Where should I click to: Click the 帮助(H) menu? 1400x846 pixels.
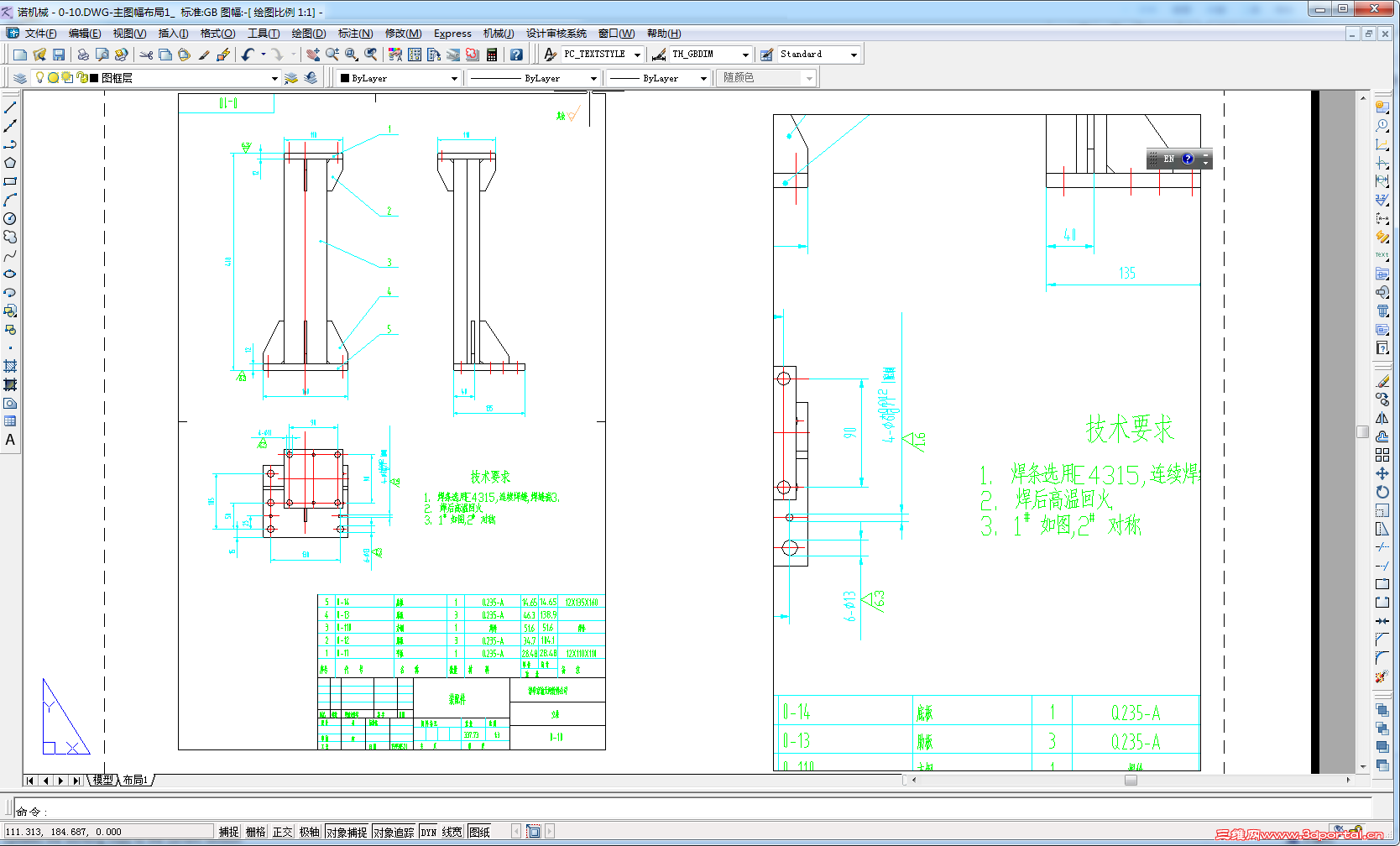[x=664, y=34]
